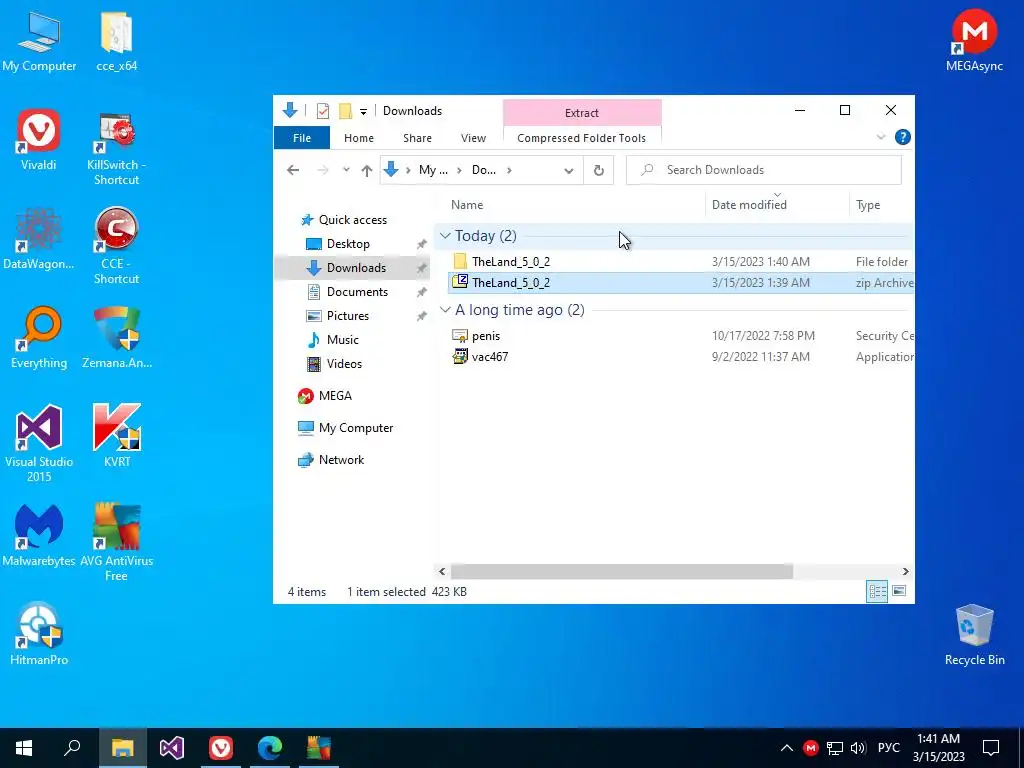
Task: Open taskbar search magnifier
Action: [x=72, y=748]
